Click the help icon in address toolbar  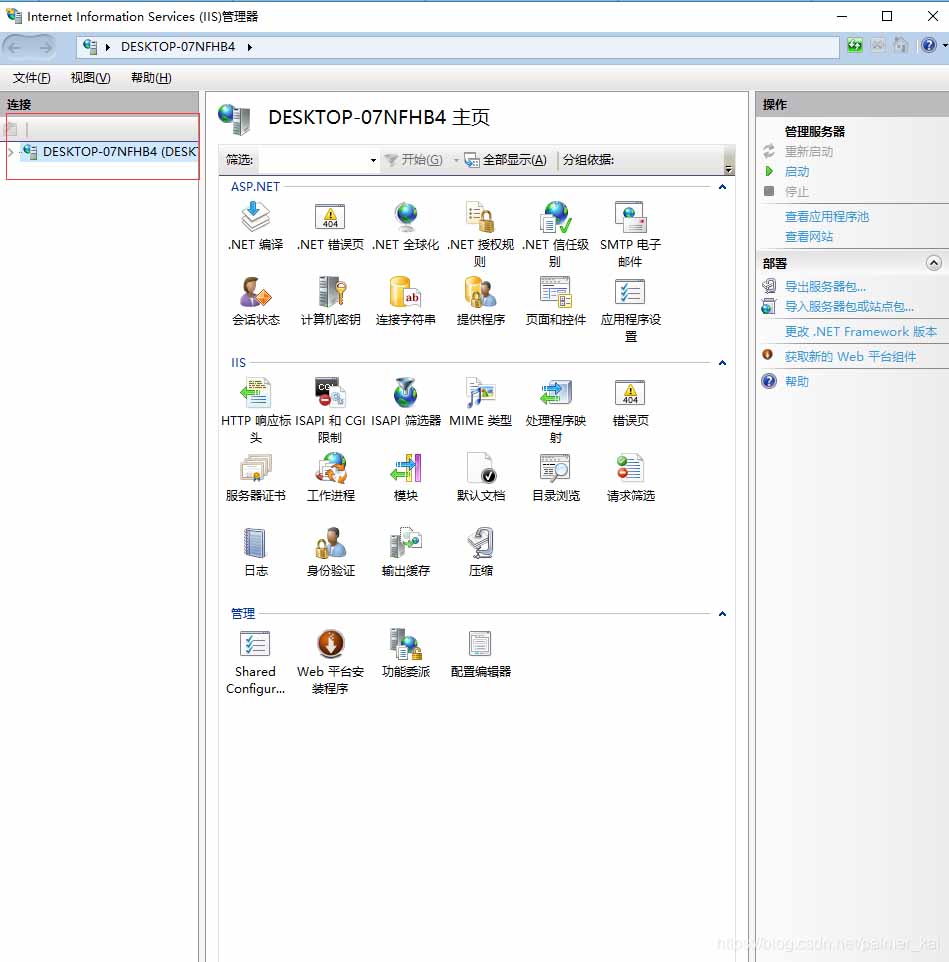pos(928,45)
